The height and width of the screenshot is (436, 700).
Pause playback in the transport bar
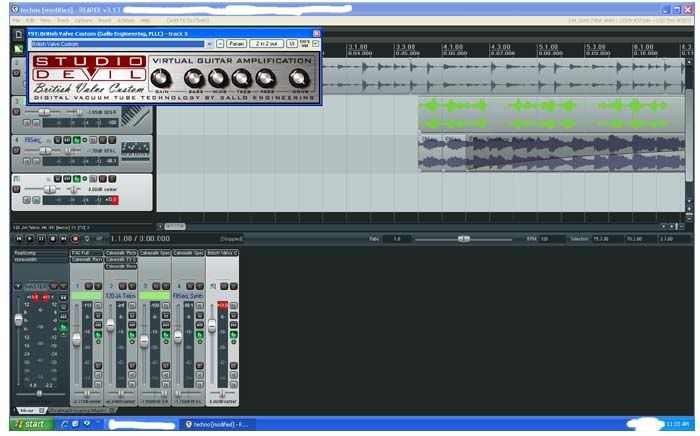(41, 239)
